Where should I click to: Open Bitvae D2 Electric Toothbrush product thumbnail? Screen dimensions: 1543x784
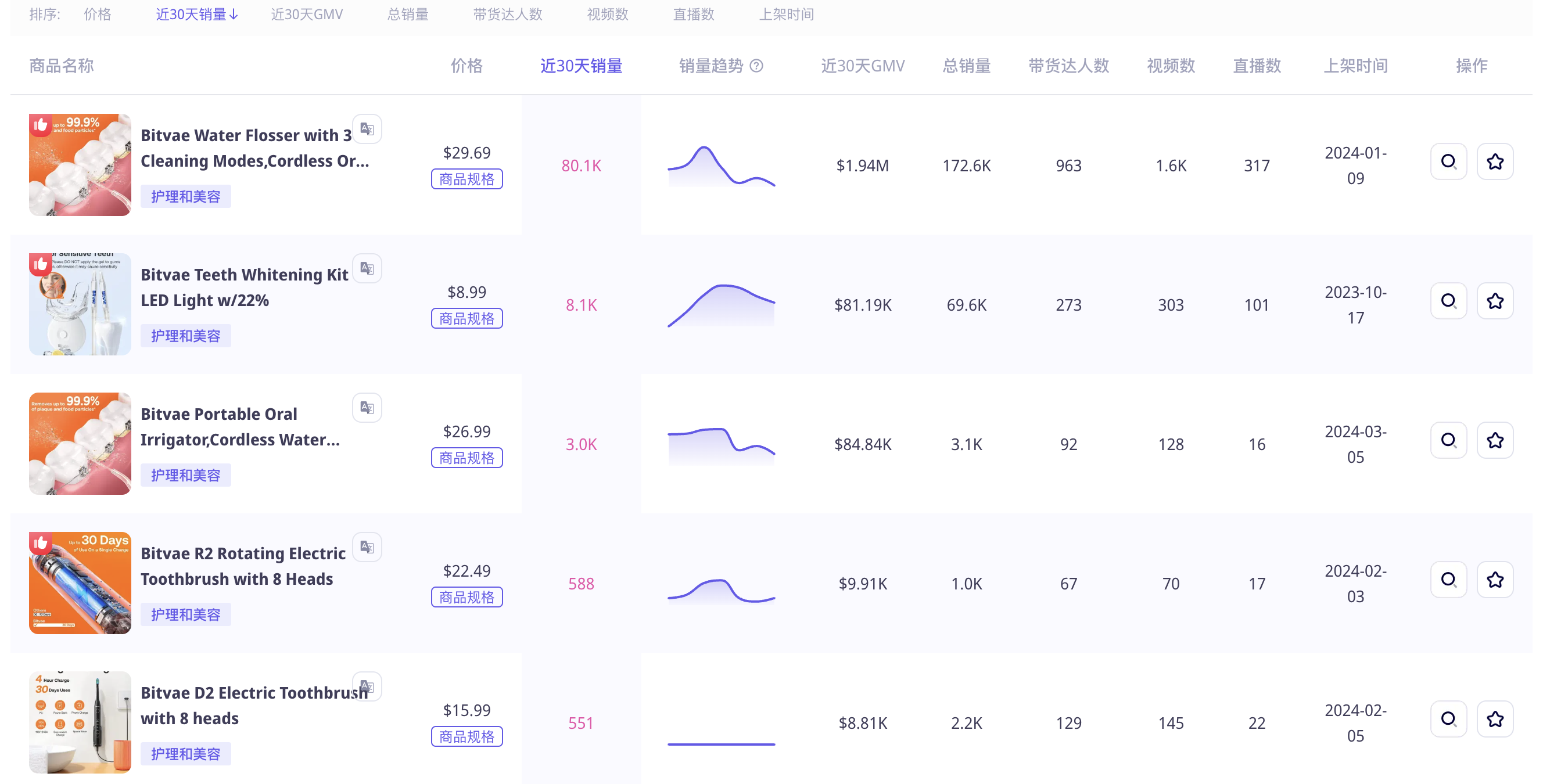80,722
